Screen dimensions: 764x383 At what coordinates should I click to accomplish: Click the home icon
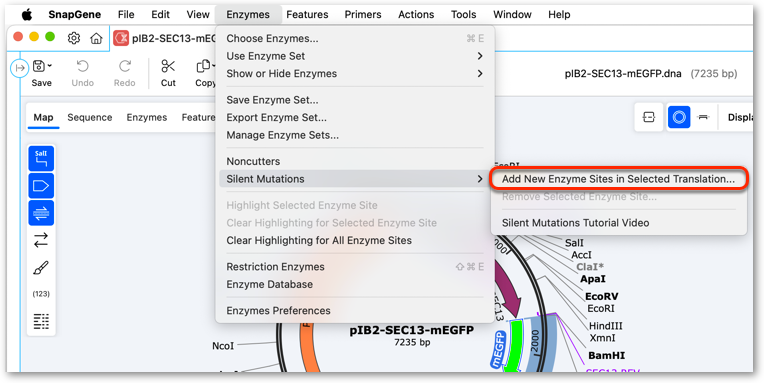click(x=96, y=38)
